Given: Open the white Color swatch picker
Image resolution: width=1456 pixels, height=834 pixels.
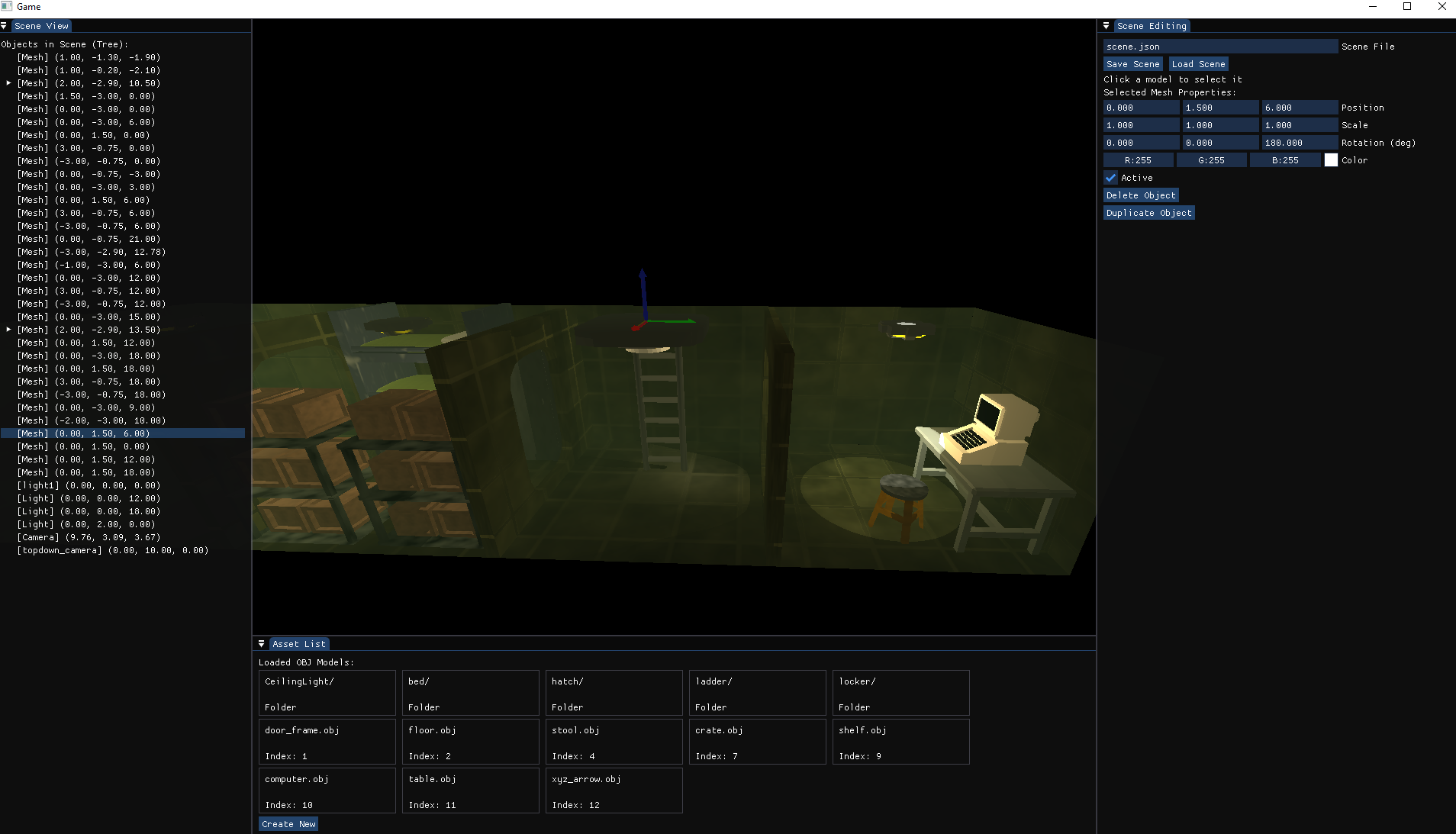Looking at the screenshot, I should (x=1331, y=160).
